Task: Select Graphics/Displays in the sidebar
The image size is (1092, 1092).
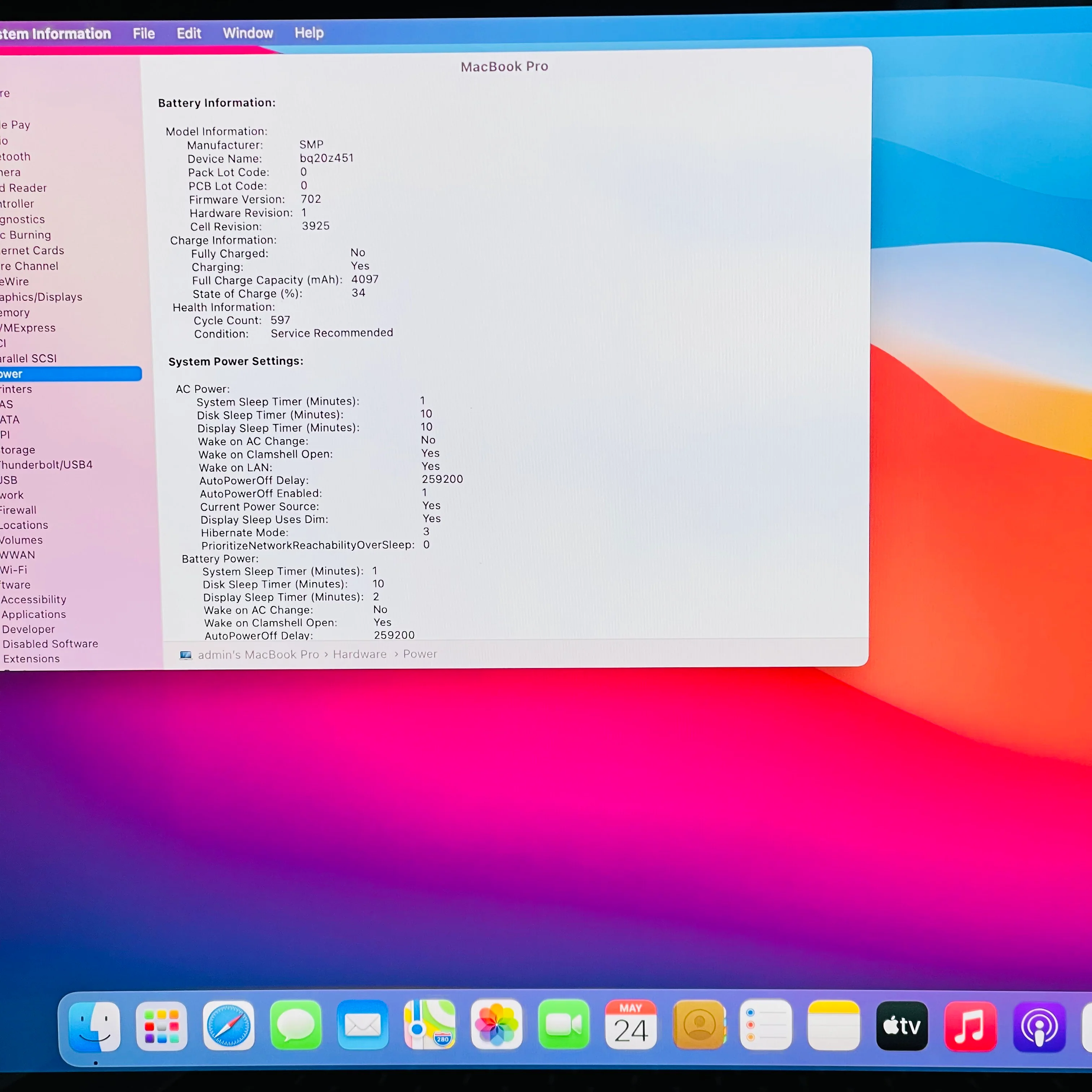Action: click(41, 297)
